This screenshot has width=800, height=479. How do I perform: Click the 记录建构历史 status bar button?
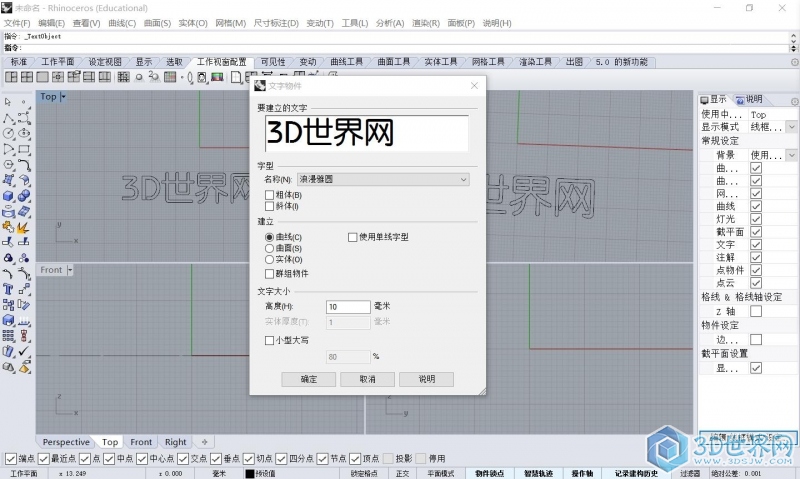pos(636,473)
